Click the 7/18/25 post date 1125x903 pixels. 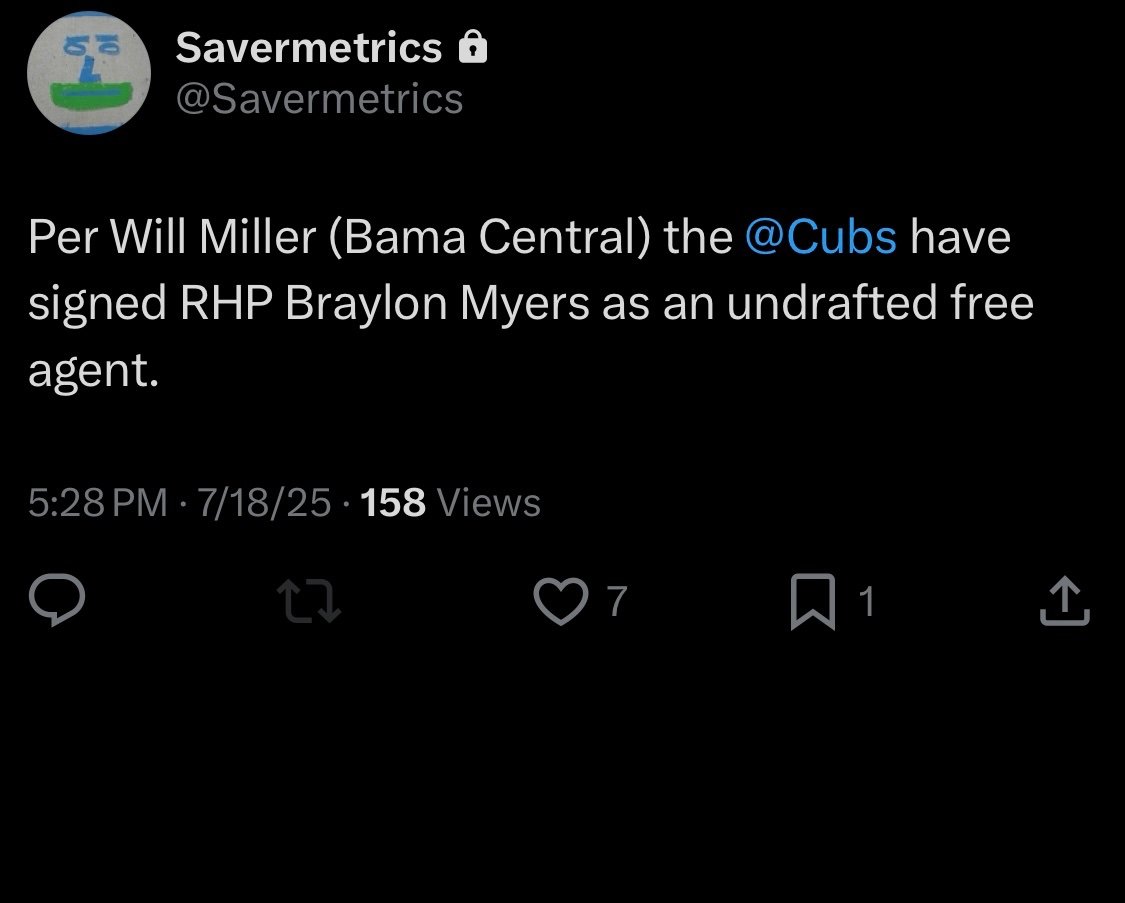[x=264, y=502]
